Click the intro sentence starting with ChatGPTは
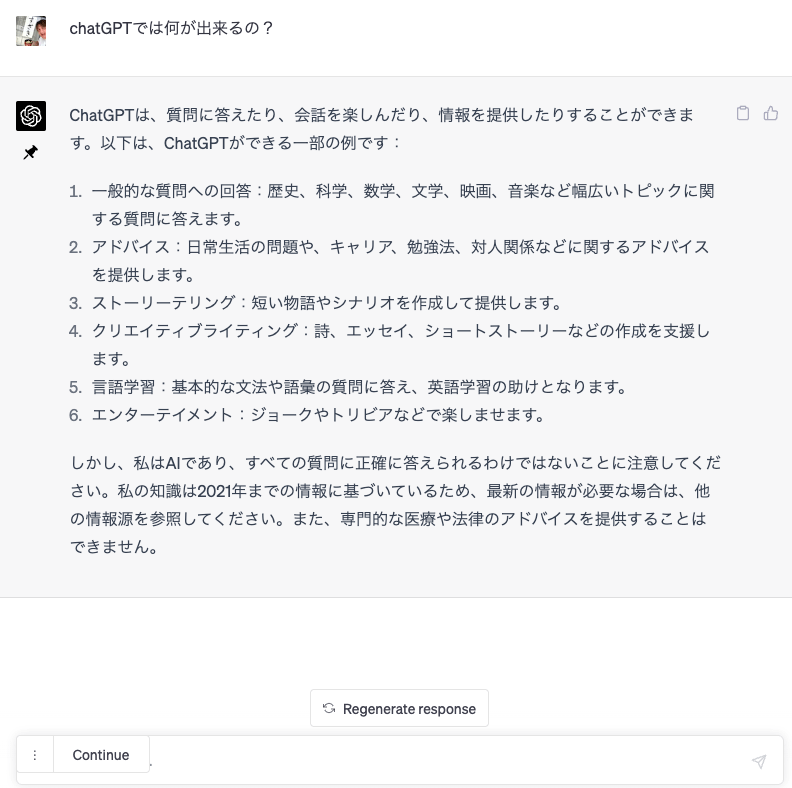 [x=381, y=129]
